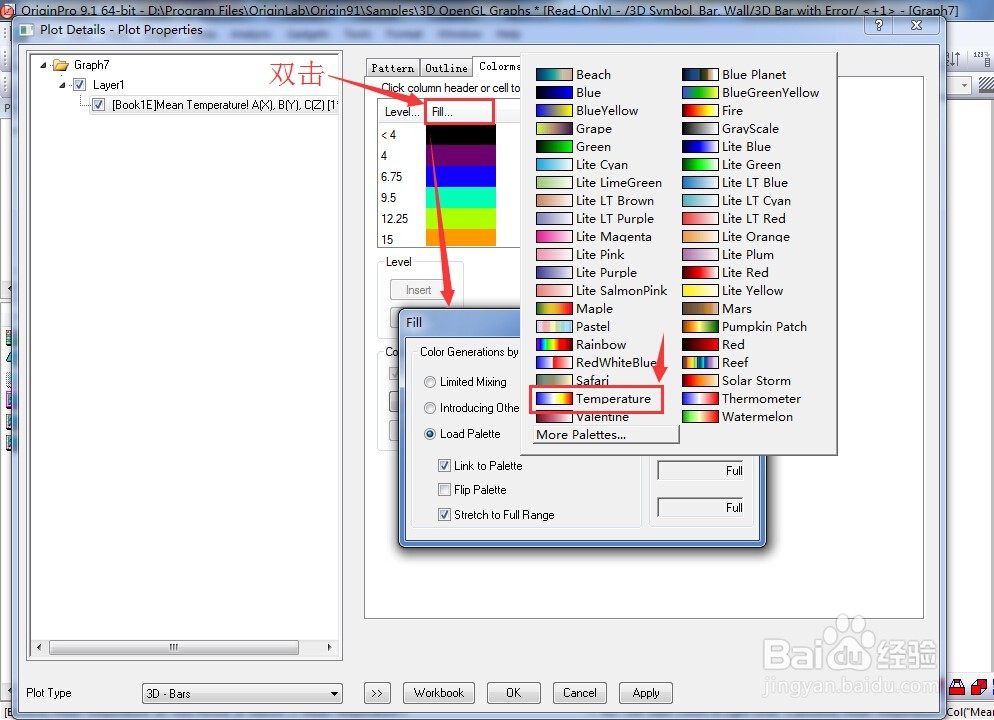Image resolution: width=994 pixels, height=720 pixels.
Task: Switch to the Outline tab
Action: (446, 68)
